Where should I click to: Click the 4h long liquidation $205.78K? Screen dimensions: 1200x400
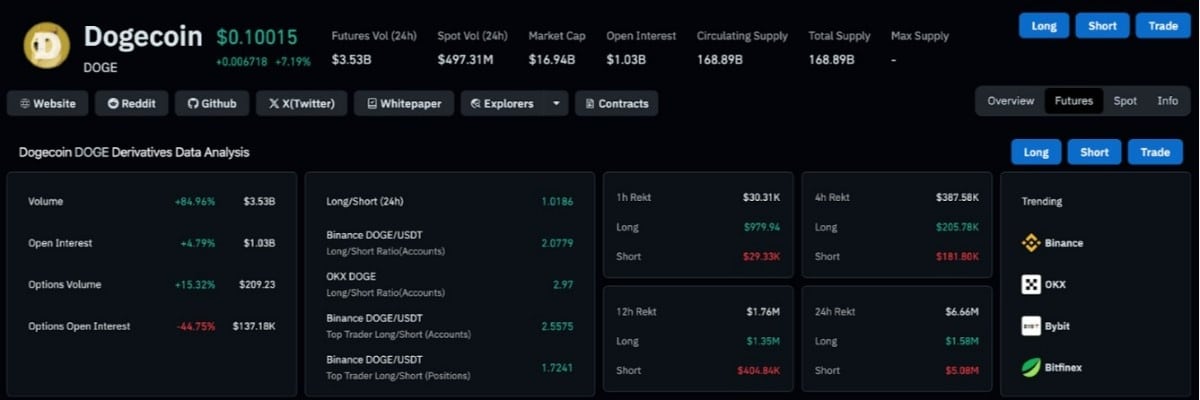tap(957, 227)
